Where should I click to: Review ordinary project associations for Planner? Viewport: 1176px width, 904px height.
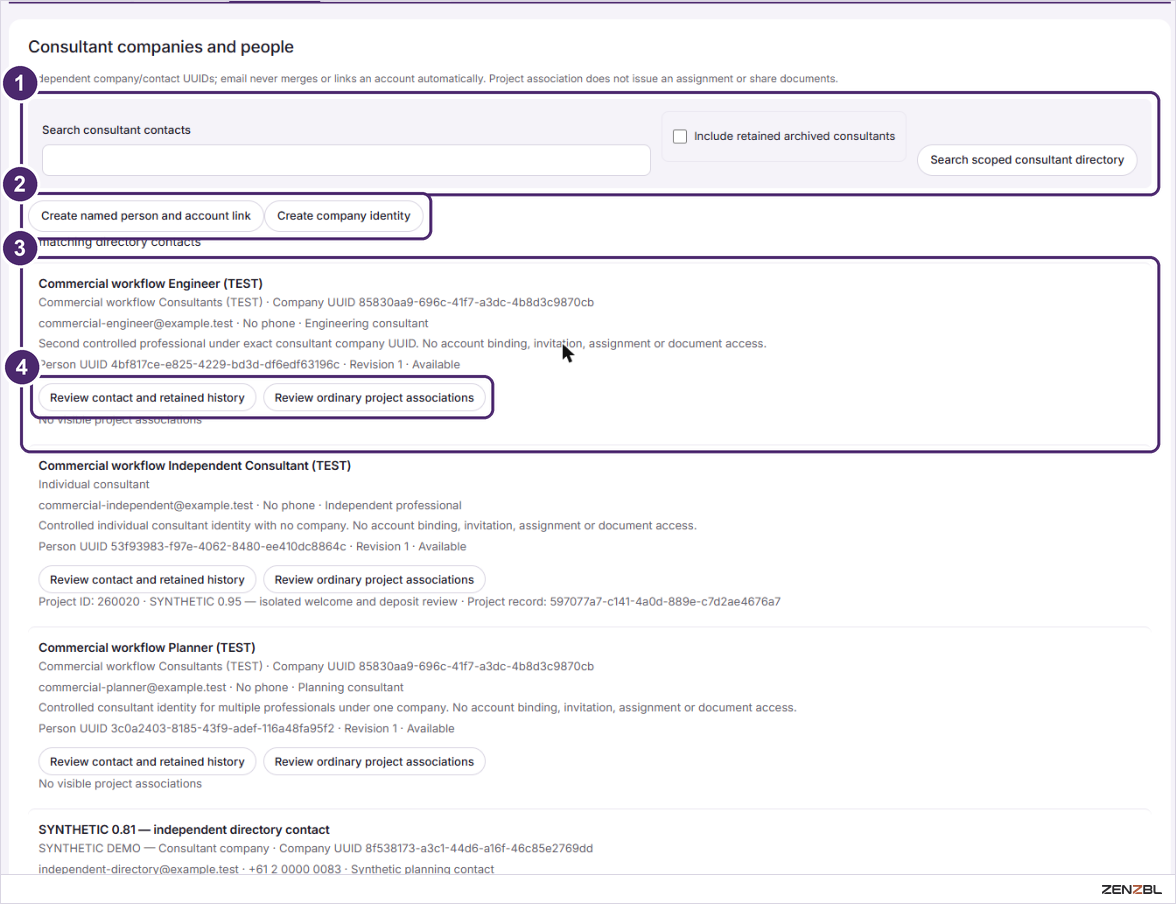click(x=374, y=761)
